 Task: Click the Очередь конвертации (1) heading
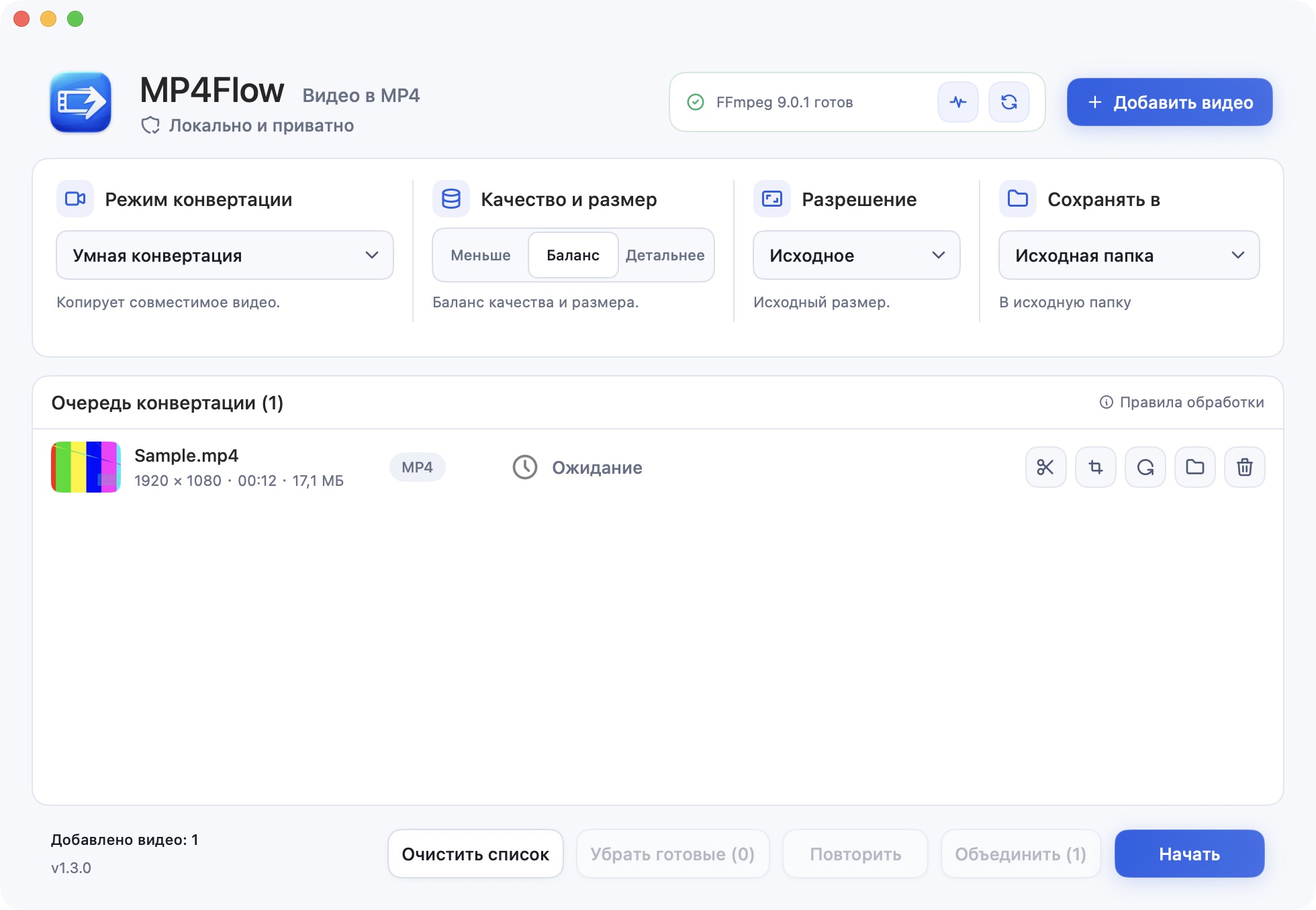tap(167, 403)
